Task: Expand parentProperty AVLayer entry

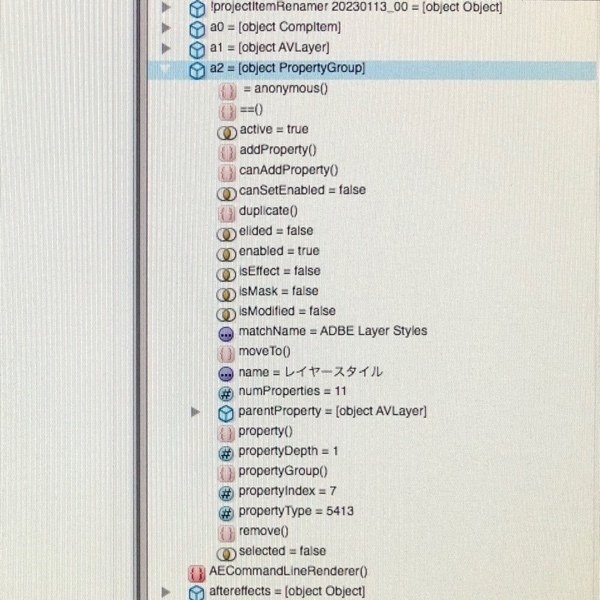Action: pos(195,412)
